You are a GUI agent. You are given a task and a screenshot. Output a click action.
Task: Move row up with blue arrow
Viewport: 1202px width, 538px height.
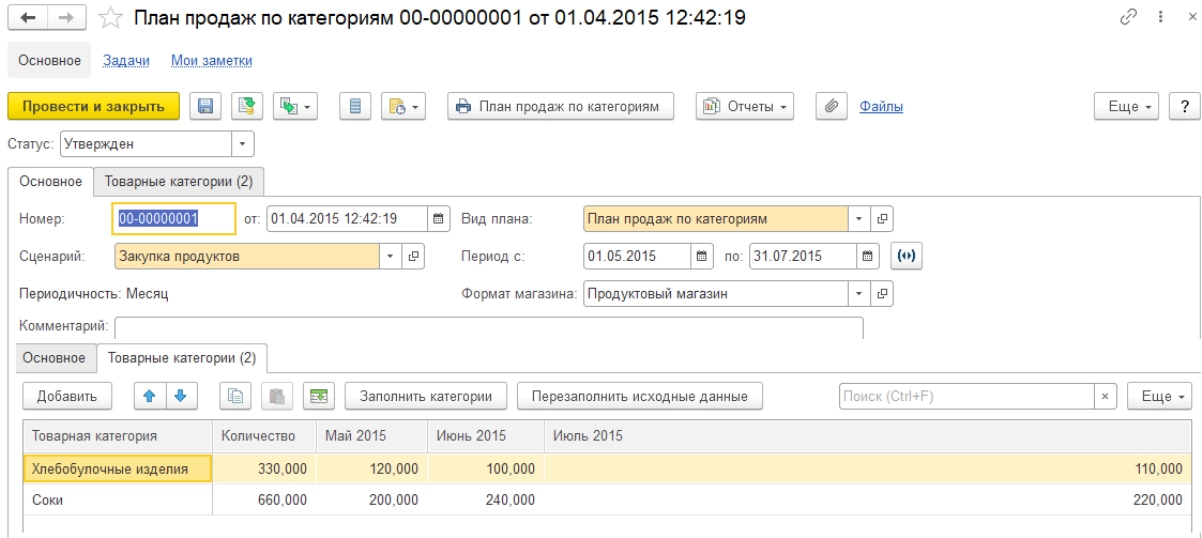click(x=148, y=396)
